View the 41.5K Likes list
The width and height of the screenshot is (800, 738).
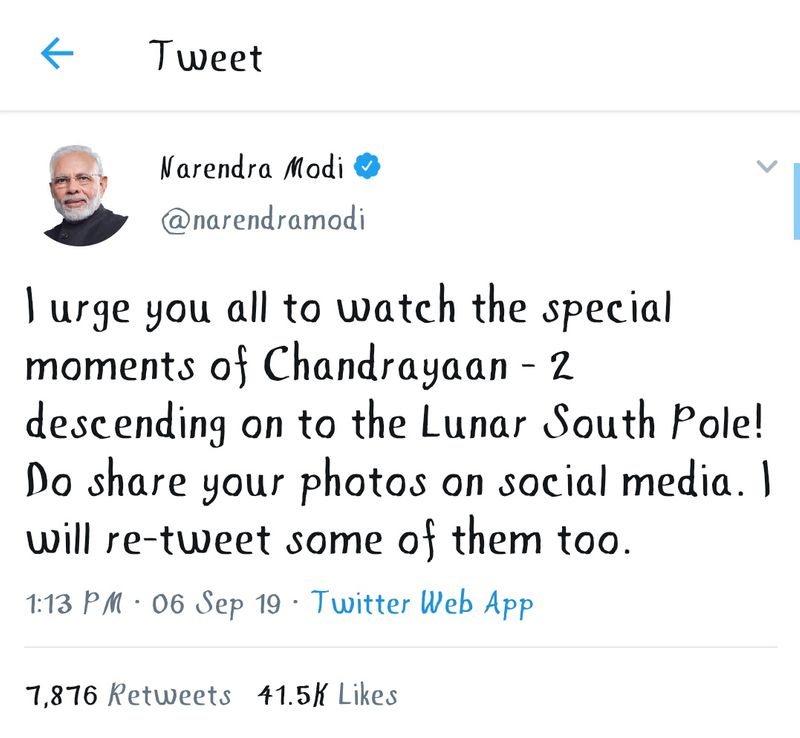(327, 695)
